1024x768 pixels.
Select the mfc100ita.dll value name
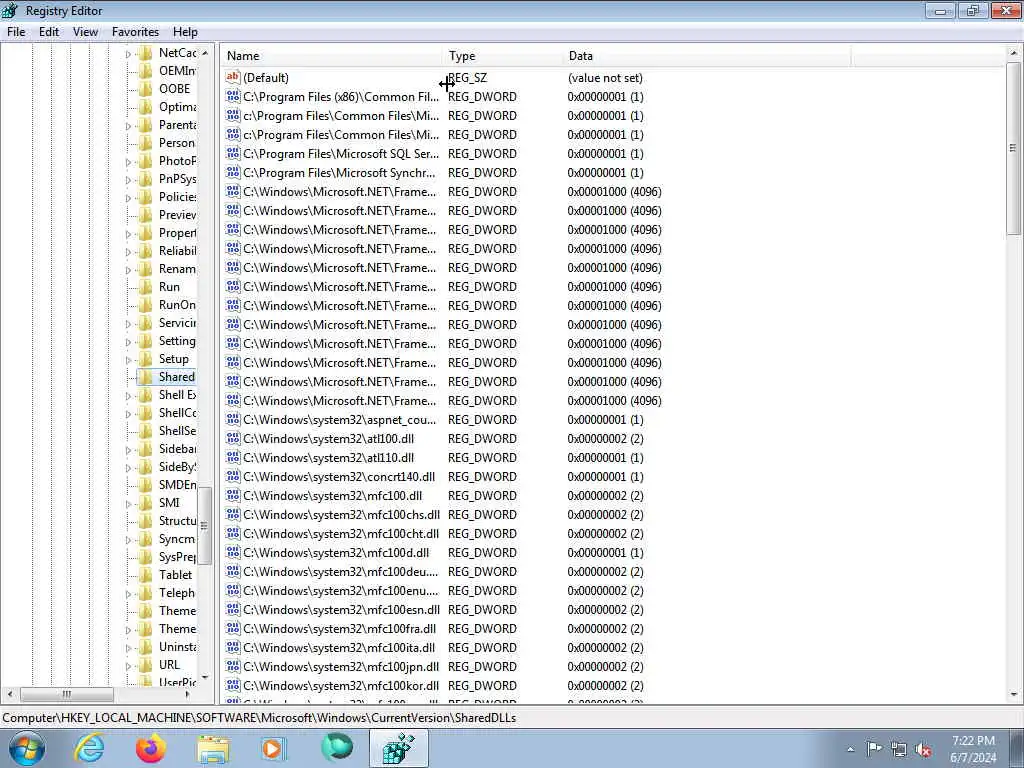click(339, 647)
